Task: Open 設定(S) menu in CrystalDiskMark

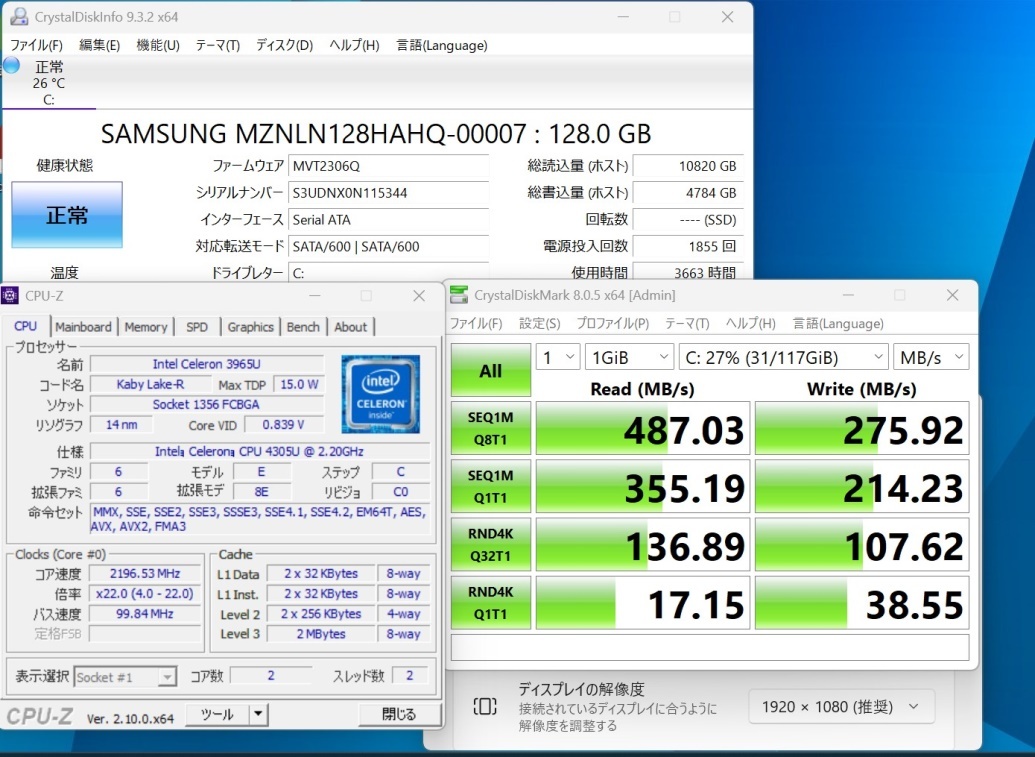Action: click(539, 323)
